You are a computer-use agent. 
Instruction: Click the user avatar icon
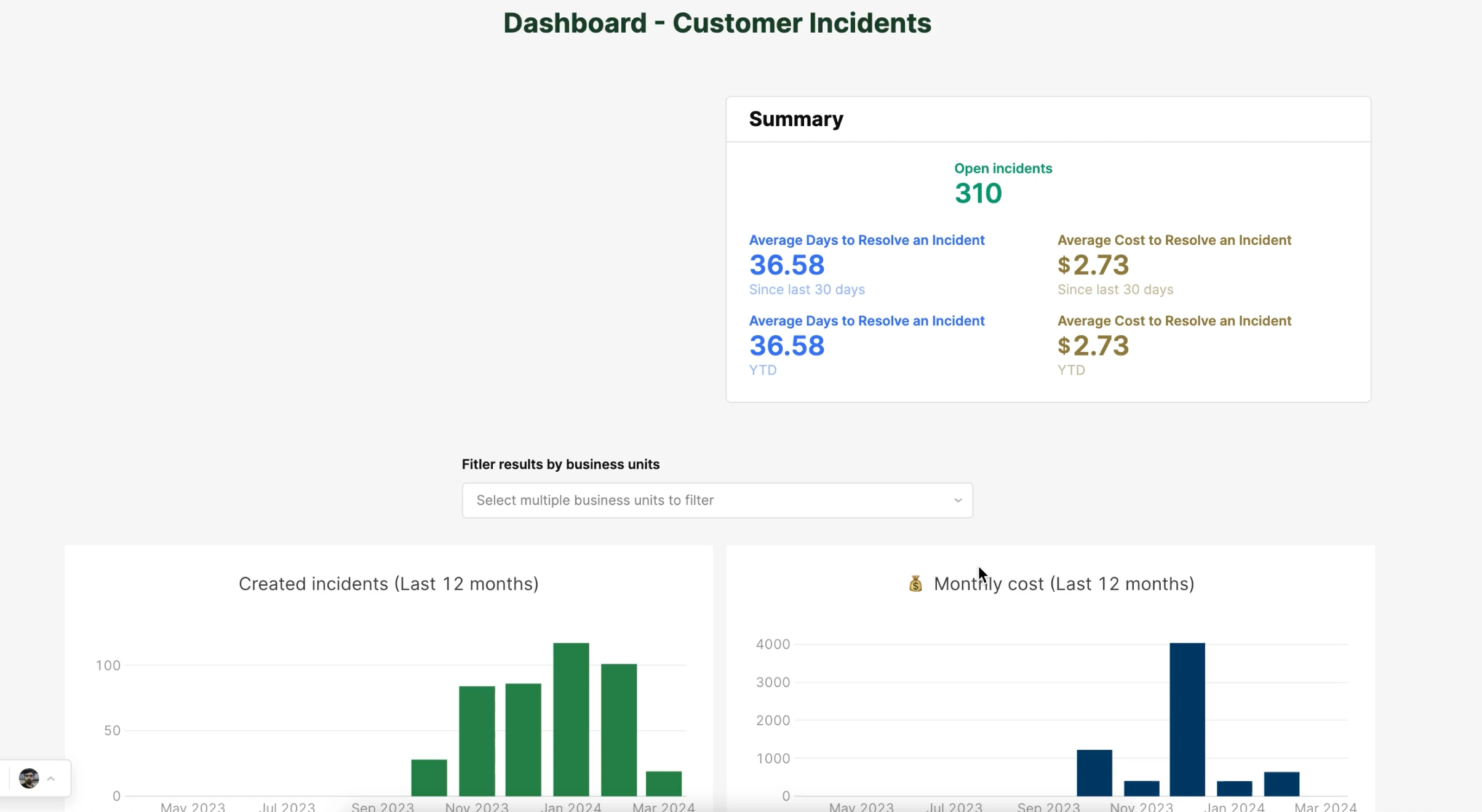click(x=29, y=778)
